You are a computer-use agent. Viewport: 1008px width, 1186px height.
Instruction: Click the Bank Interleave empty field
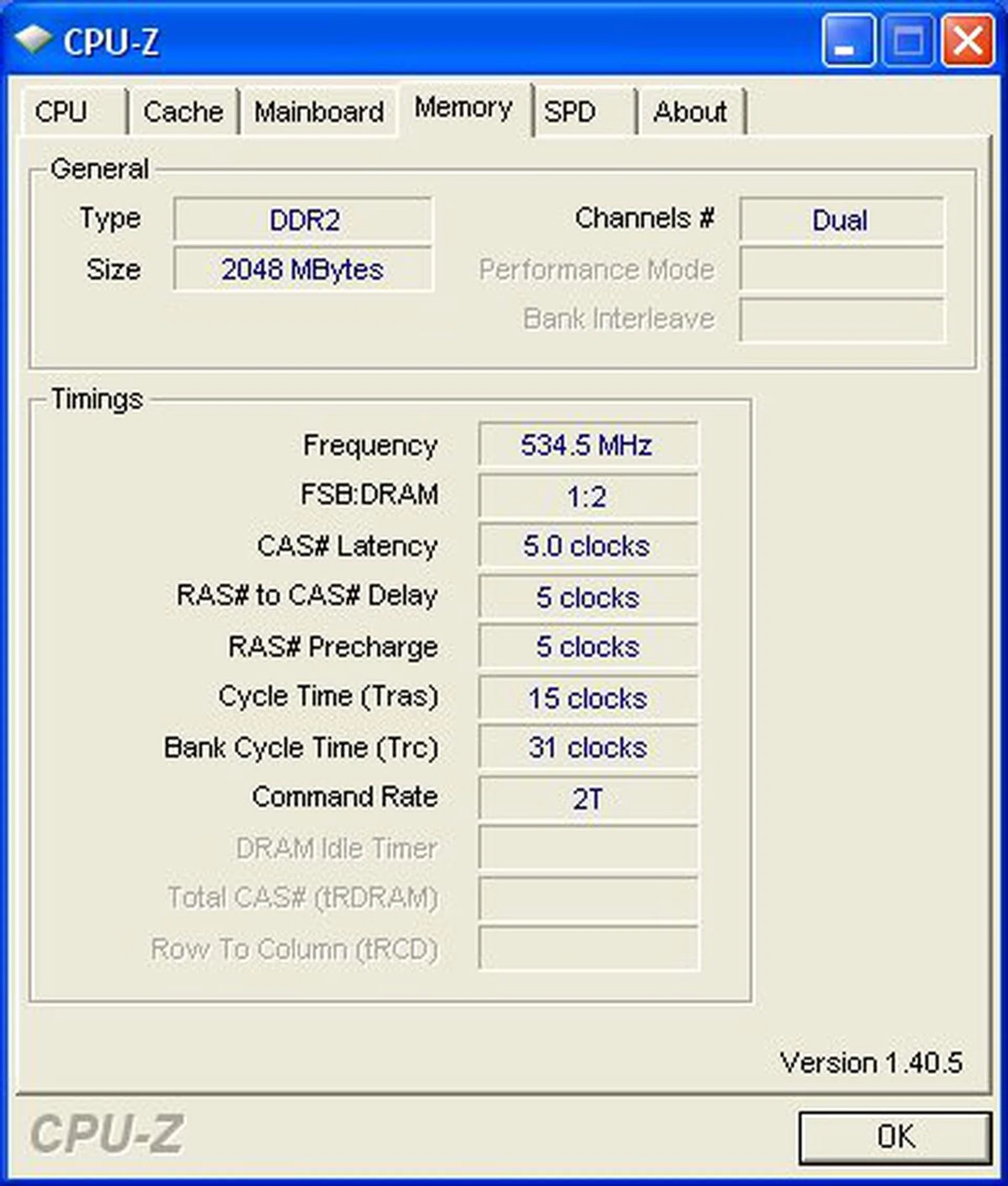point(841,318)
